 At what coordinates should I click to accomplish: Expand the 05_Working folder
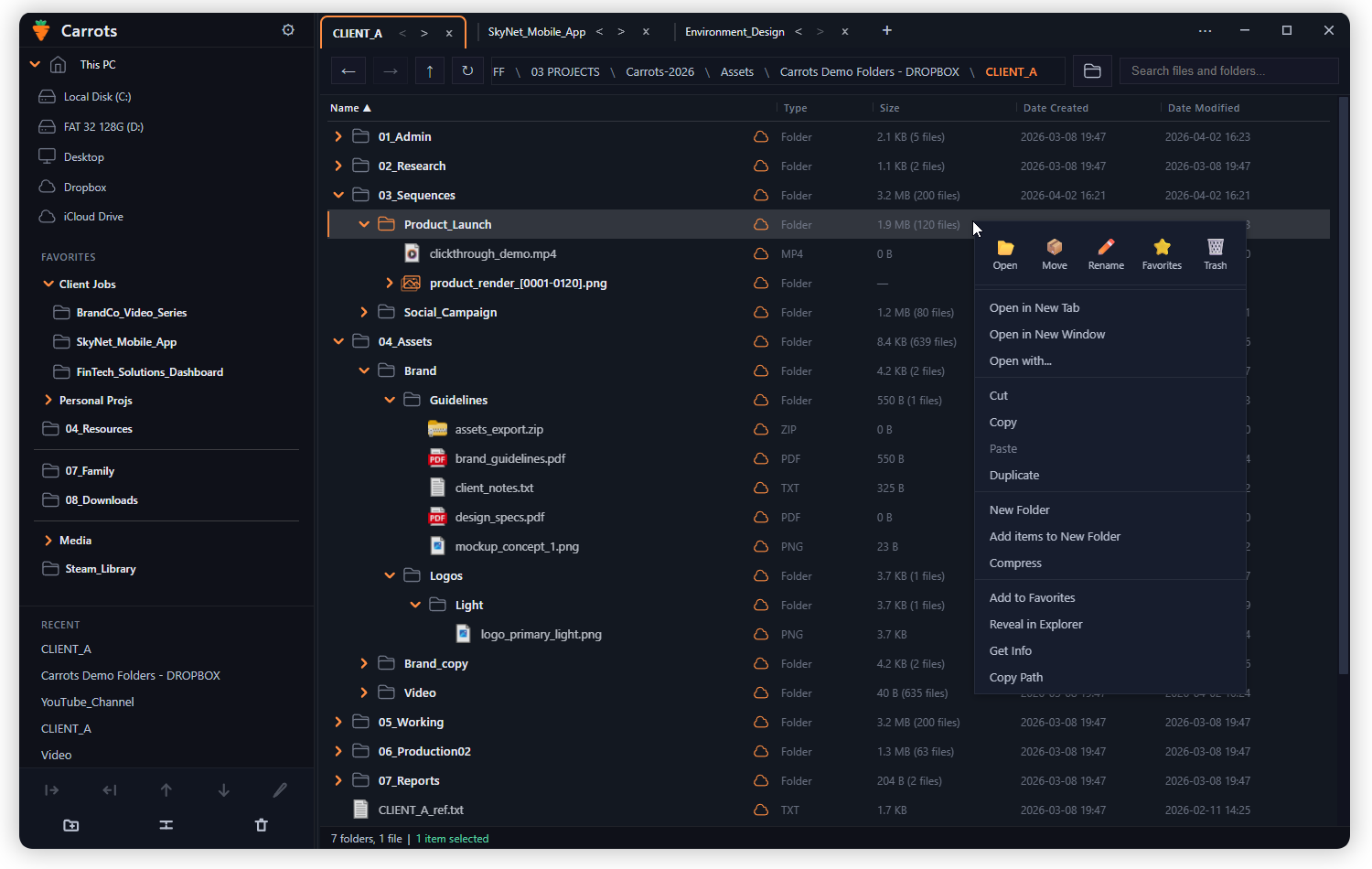[338, 723]
